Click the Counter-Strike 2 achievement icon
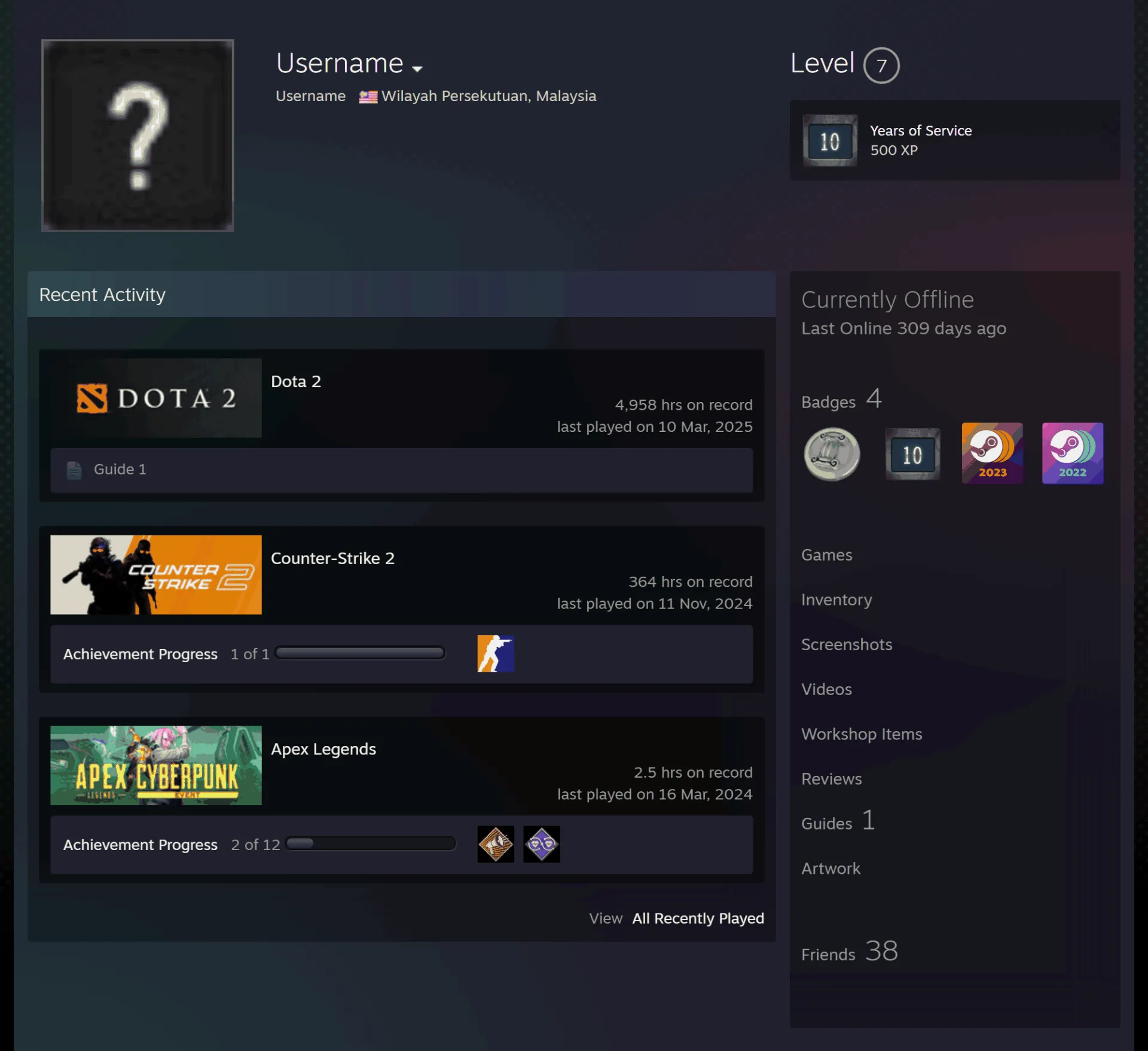Screen dimensions: 1148x1051 [x=496, y=654]
